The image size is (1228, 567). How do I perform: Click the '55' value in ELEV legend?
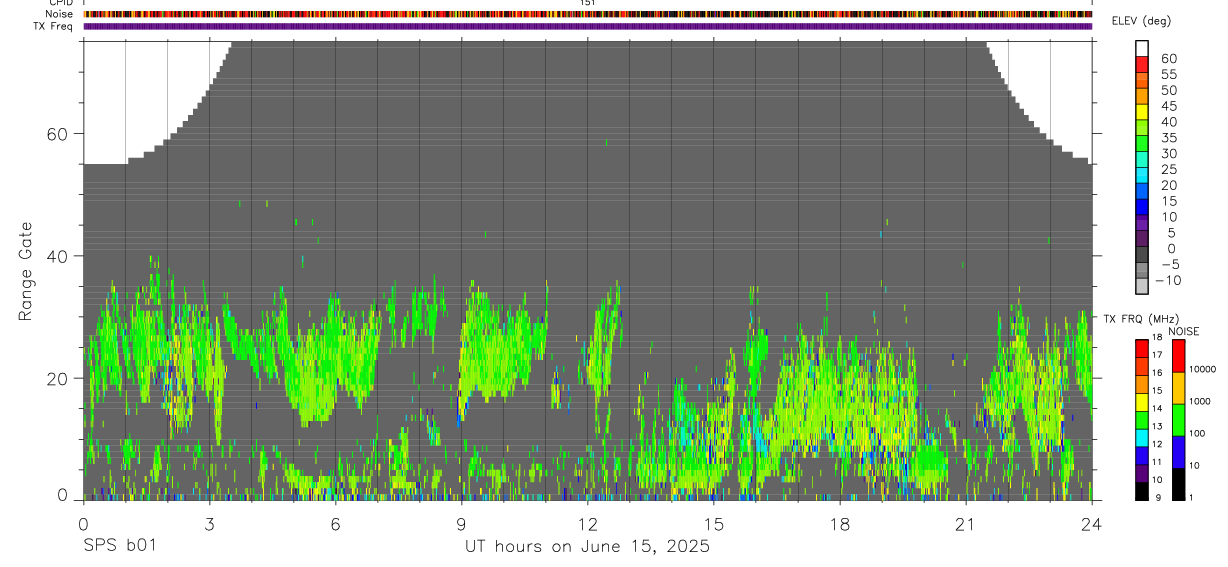click(x=1168, y=74)
